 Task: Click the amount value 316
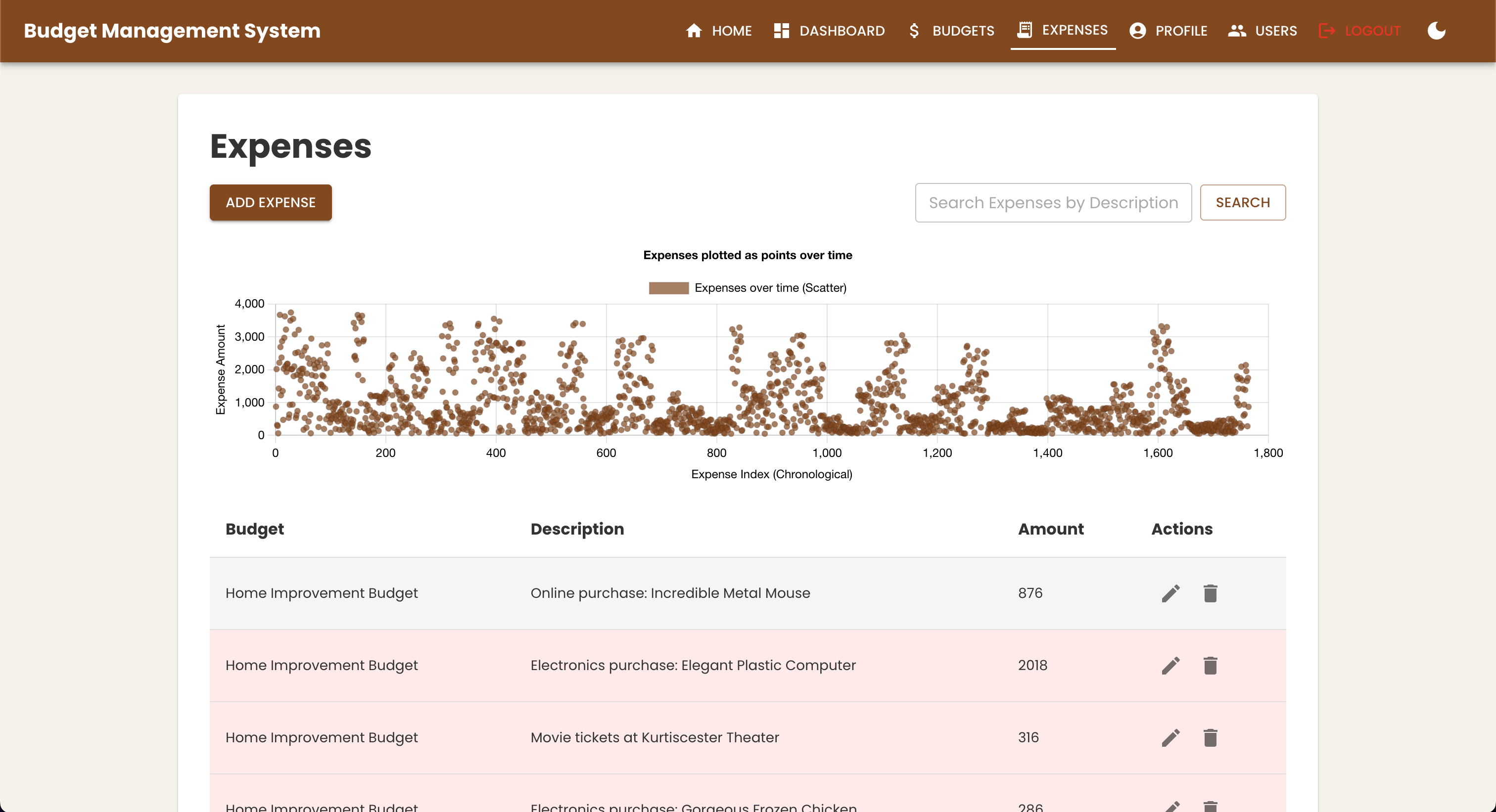click(x=1028, y=738)
